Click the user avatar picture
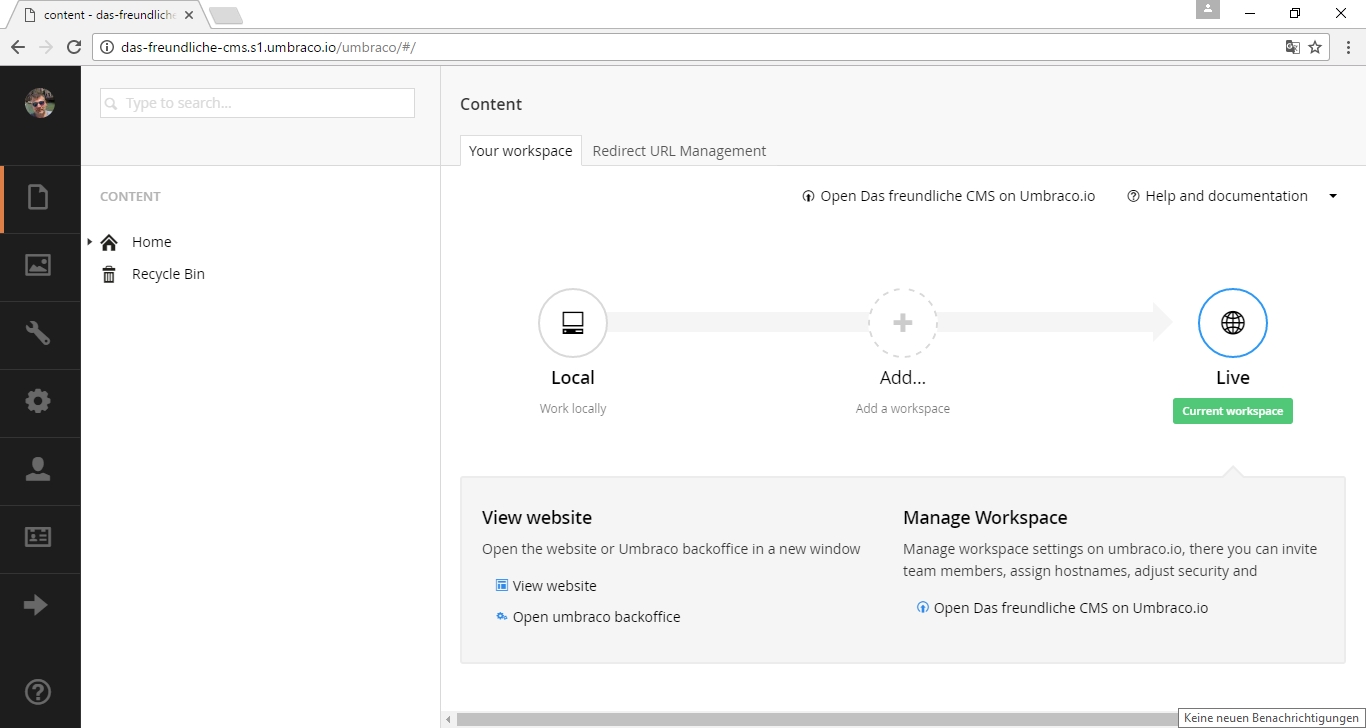Image resolution: width=1366 pixels, height=728 pixels. pos(40,103)
